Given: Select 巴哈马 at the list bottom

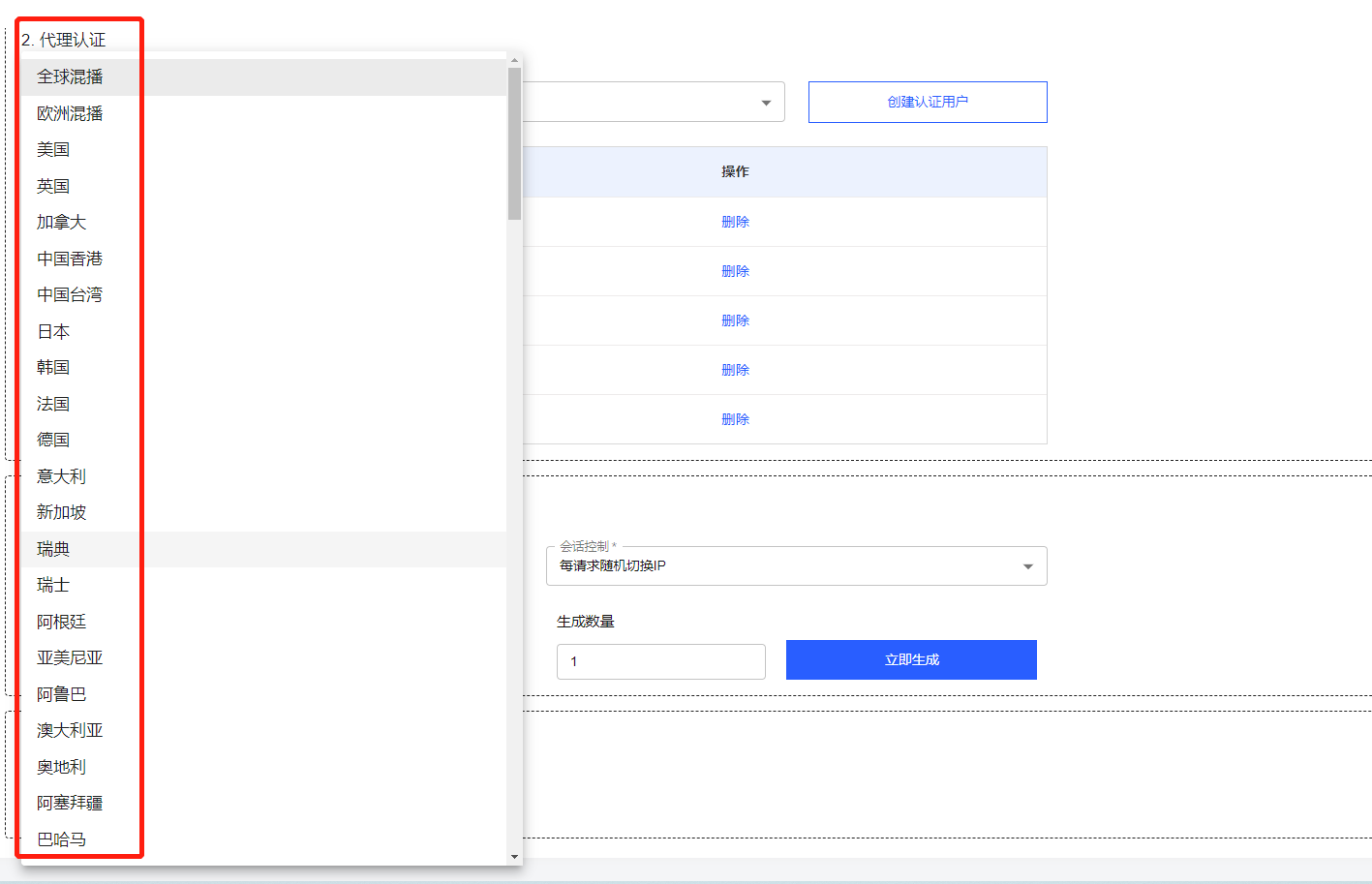Looking at the screenshot, I should 62,839.
